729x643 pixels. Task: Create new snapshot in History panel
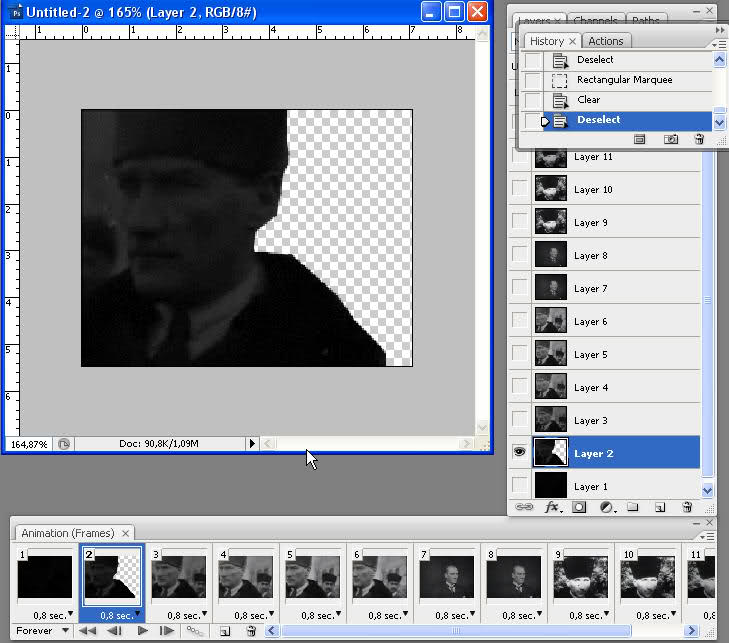coord(672,139)
